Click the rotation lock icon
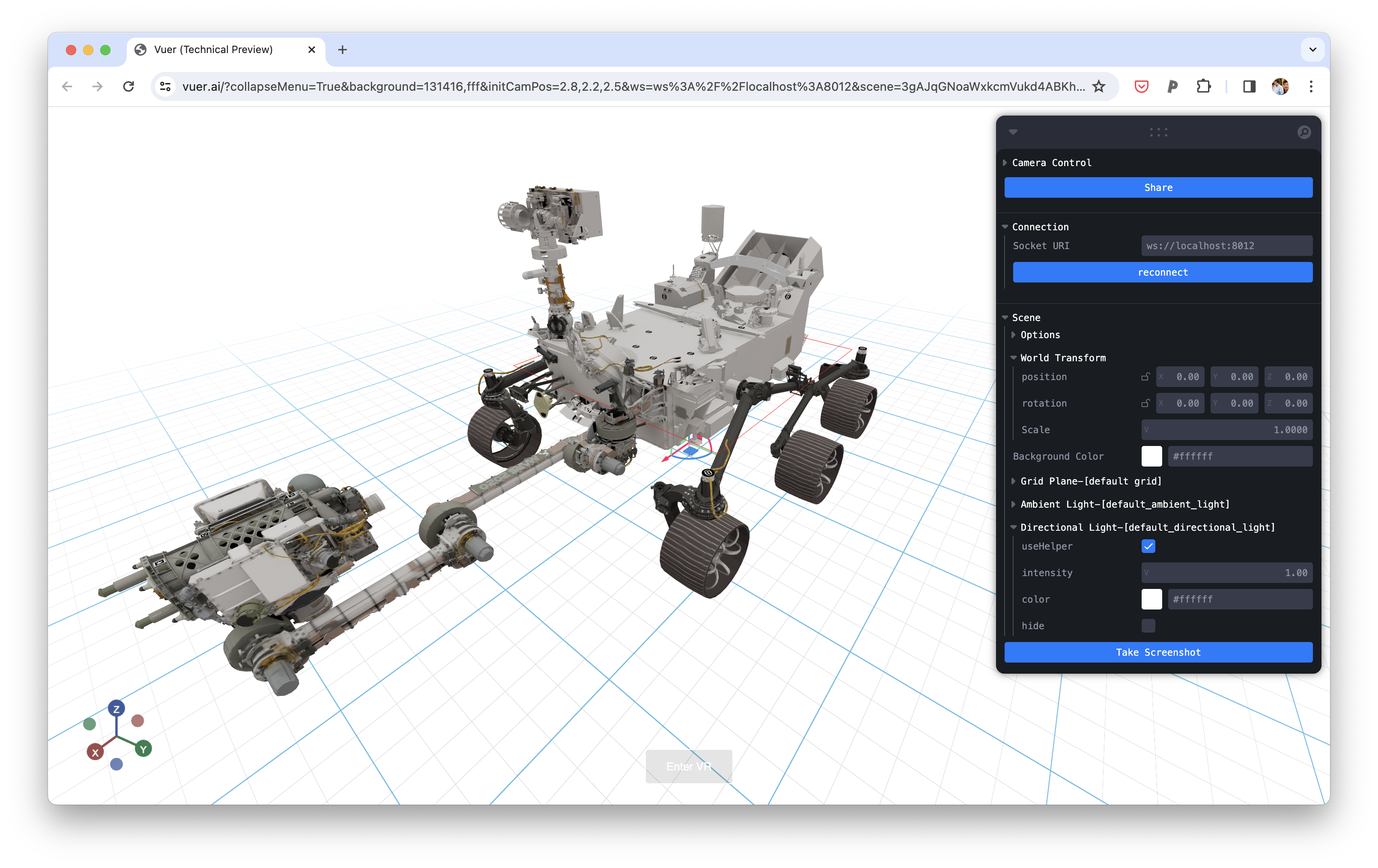This screenshot has width=1378, height=868. [x=1145, y=403]
